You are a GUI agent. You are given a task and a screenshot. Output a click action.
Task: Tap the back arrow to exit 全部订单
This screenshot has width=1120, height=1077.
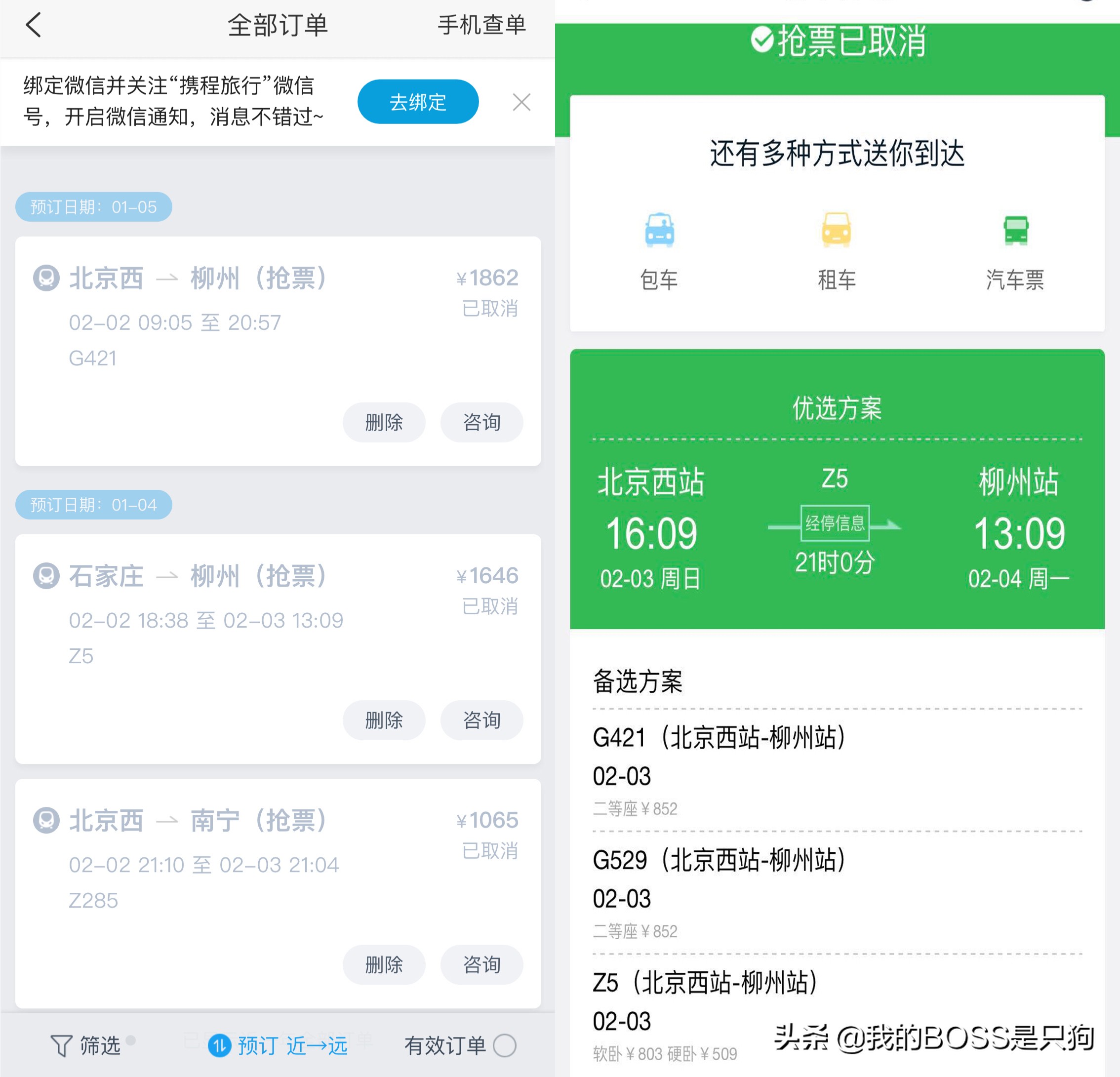(x=33, y=25)
